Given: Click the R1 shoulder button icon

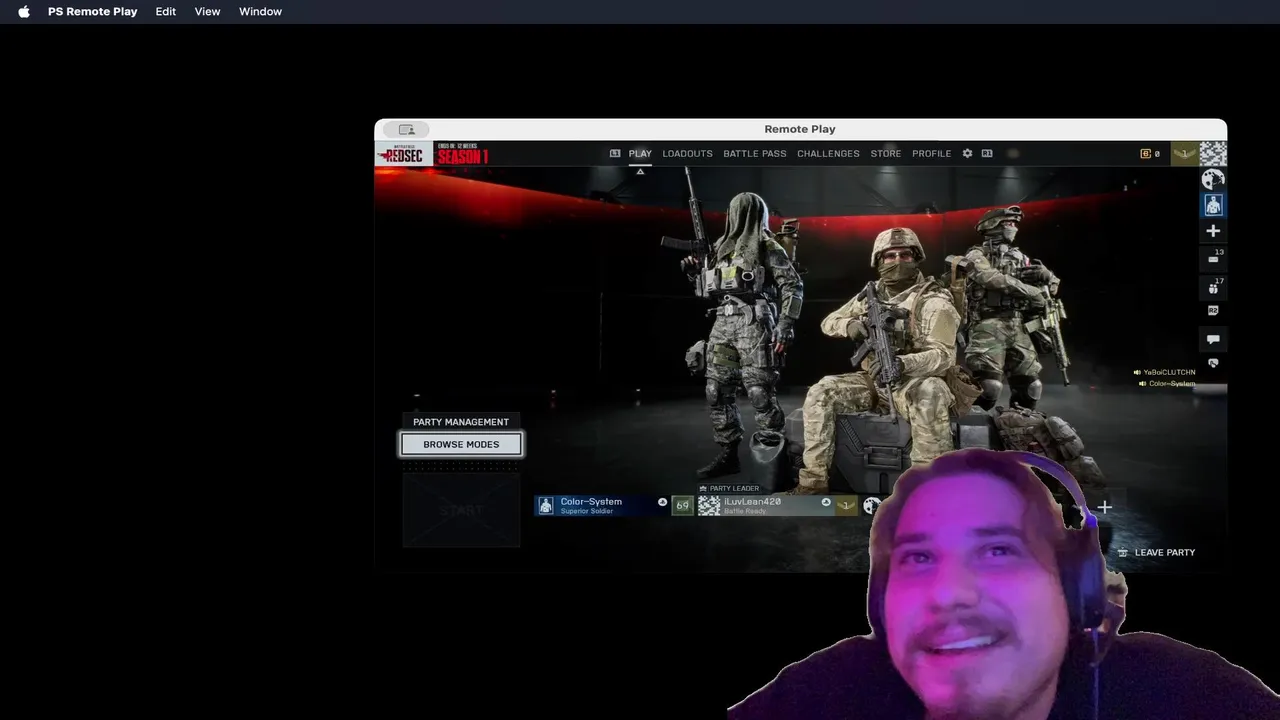Looking at the screenshot, I should click(987, 154).
